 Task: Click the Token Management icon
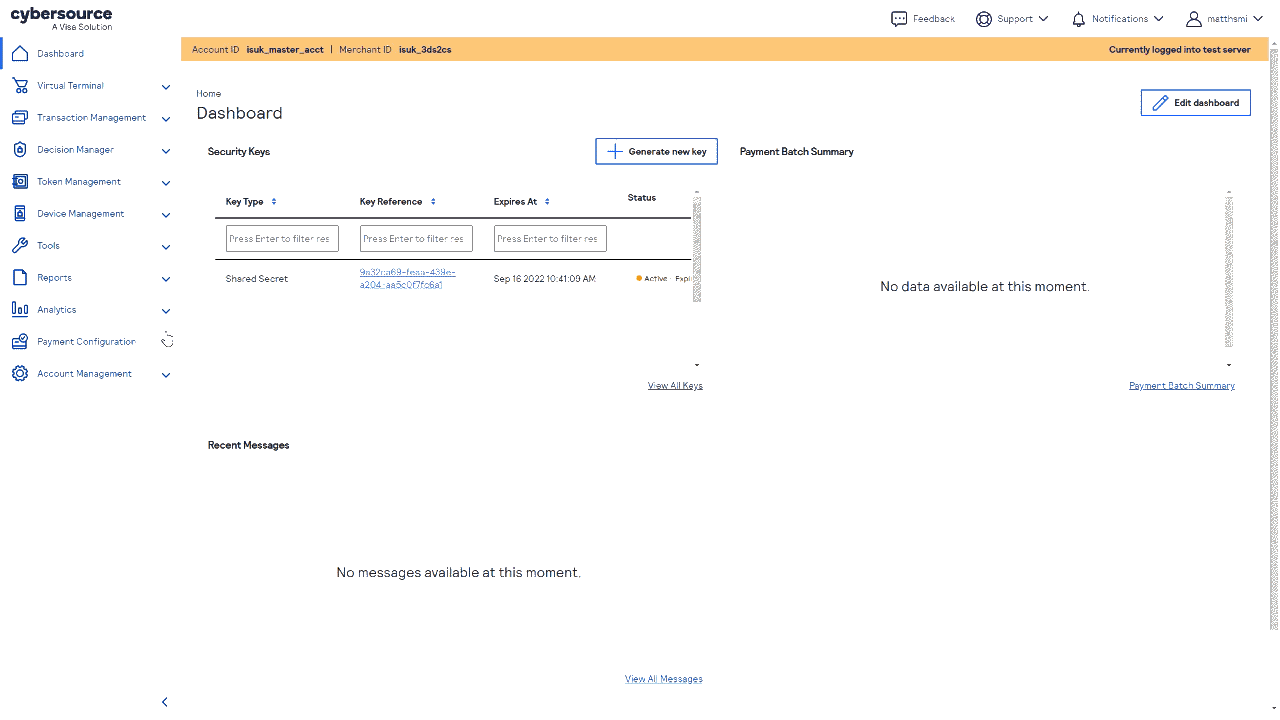click(x=19, y=182)
